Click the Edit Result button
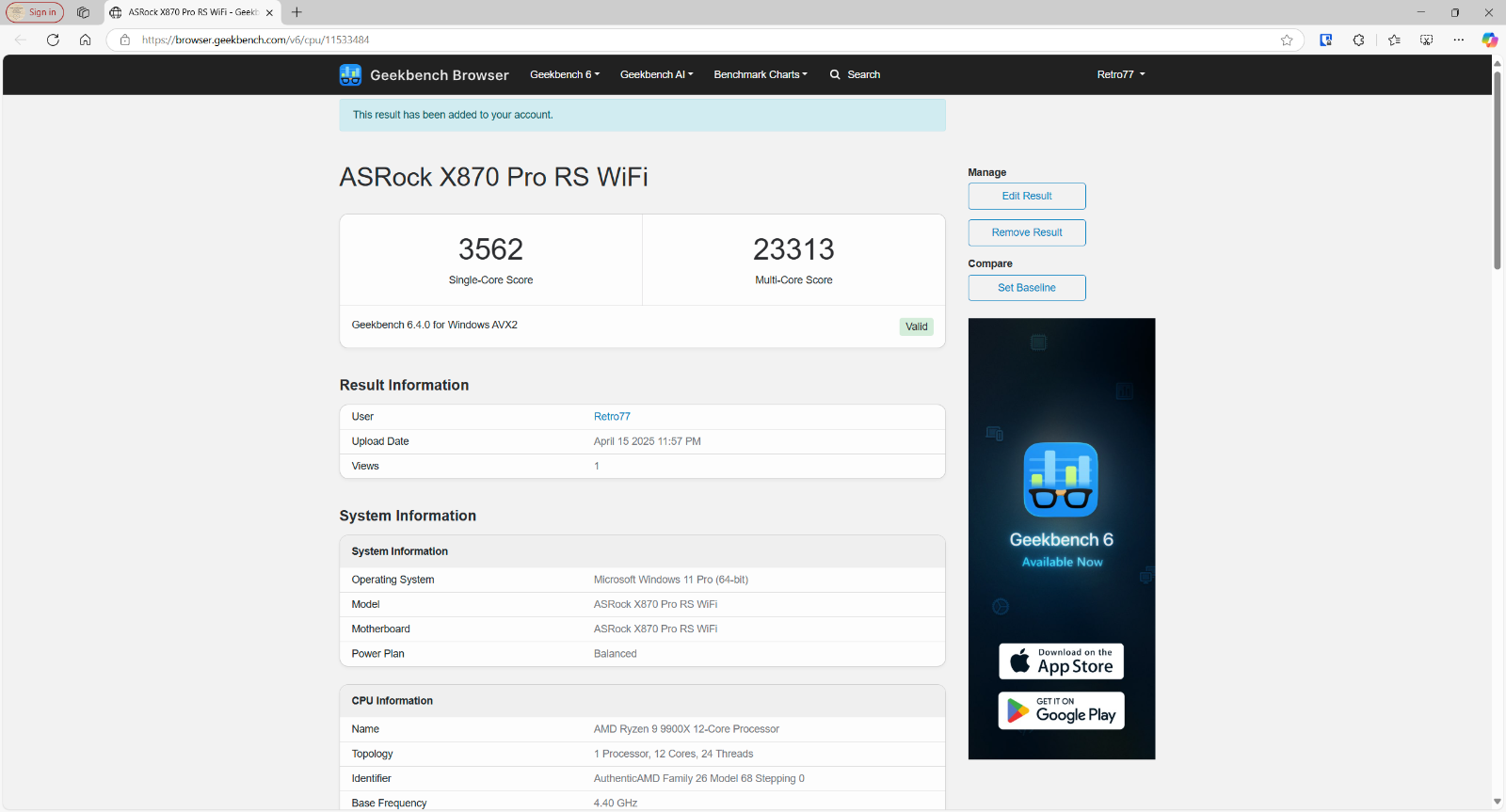Image resolution: width=1506 pixels, height=812 pixels. pos(1027,196)
